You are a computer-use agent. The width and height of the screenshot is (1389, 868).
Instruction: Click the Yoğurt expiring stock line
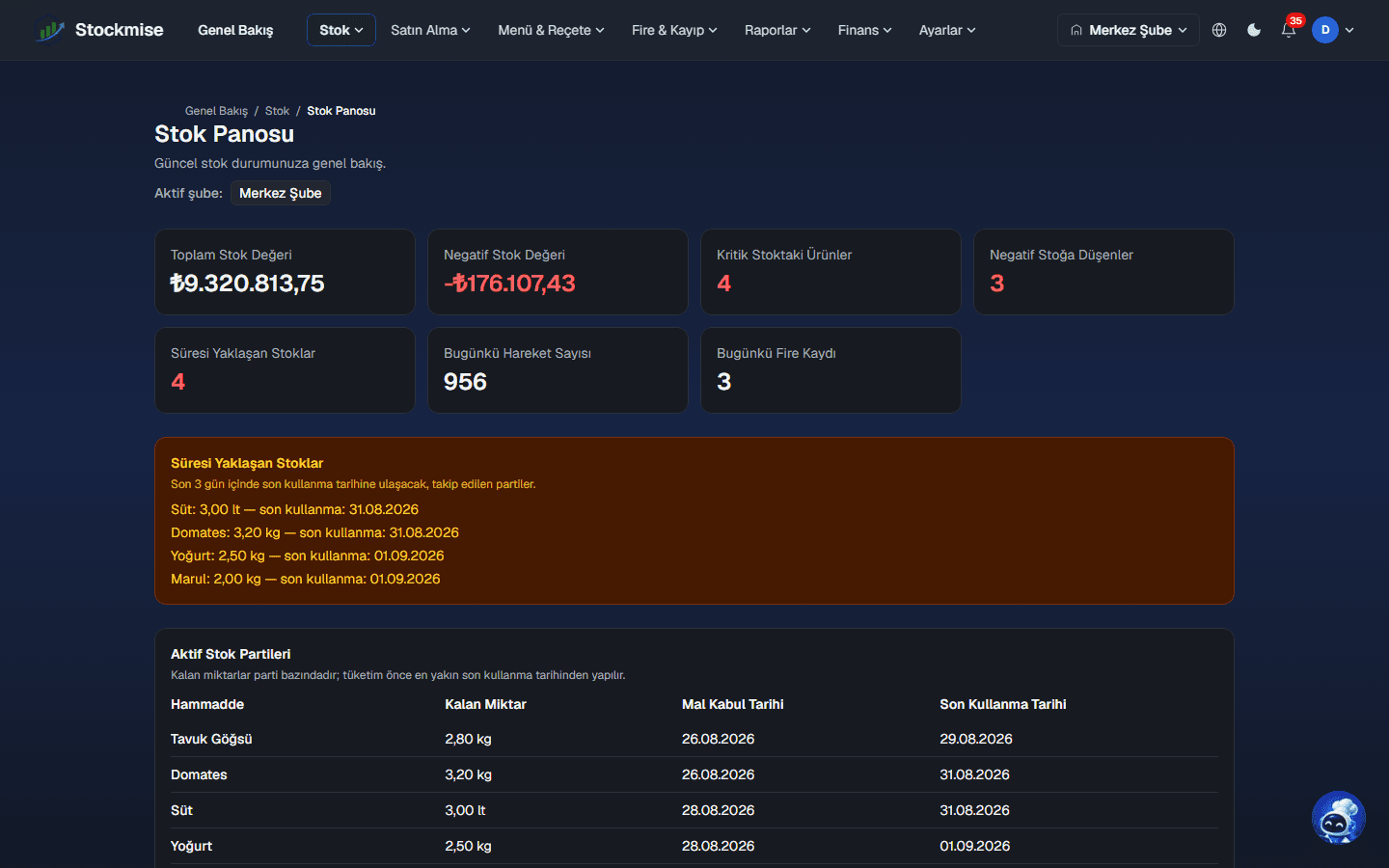pos(307,556)
